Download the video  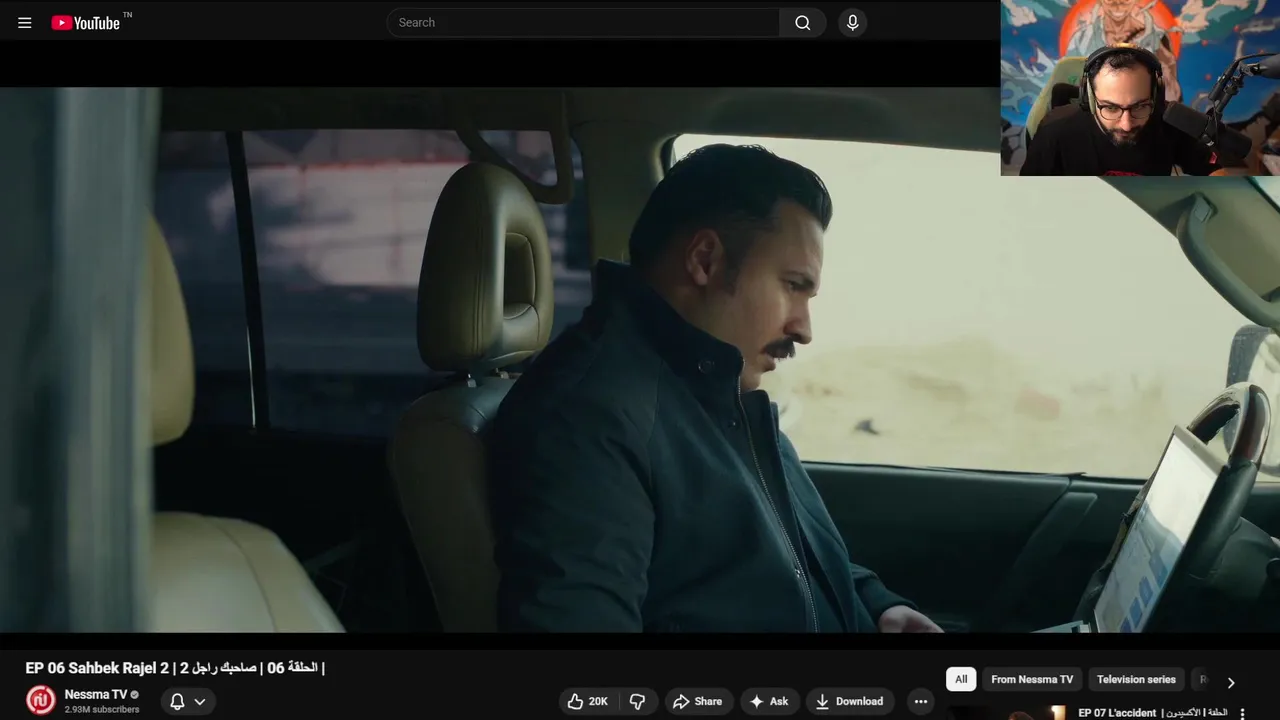(x=850, y=701)
